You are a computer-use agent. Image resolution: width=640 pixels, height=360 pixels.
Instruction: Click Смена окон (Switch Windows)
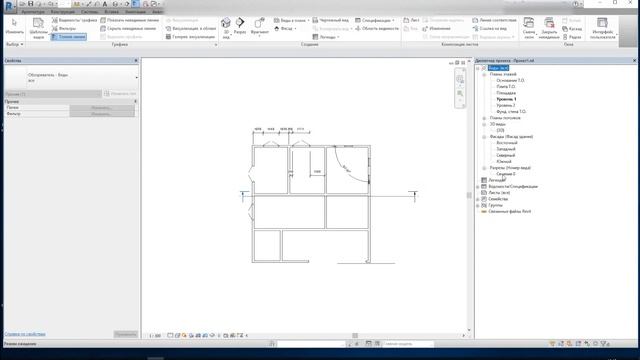click(x=529, y=28)
